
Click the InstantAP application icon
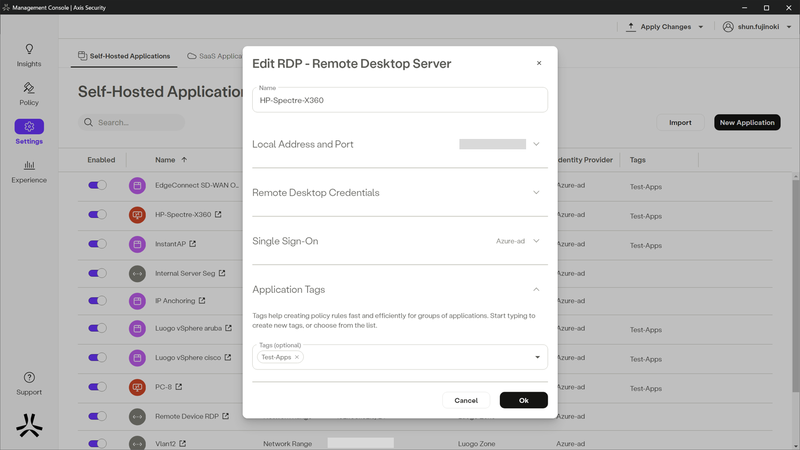[137, 244]
